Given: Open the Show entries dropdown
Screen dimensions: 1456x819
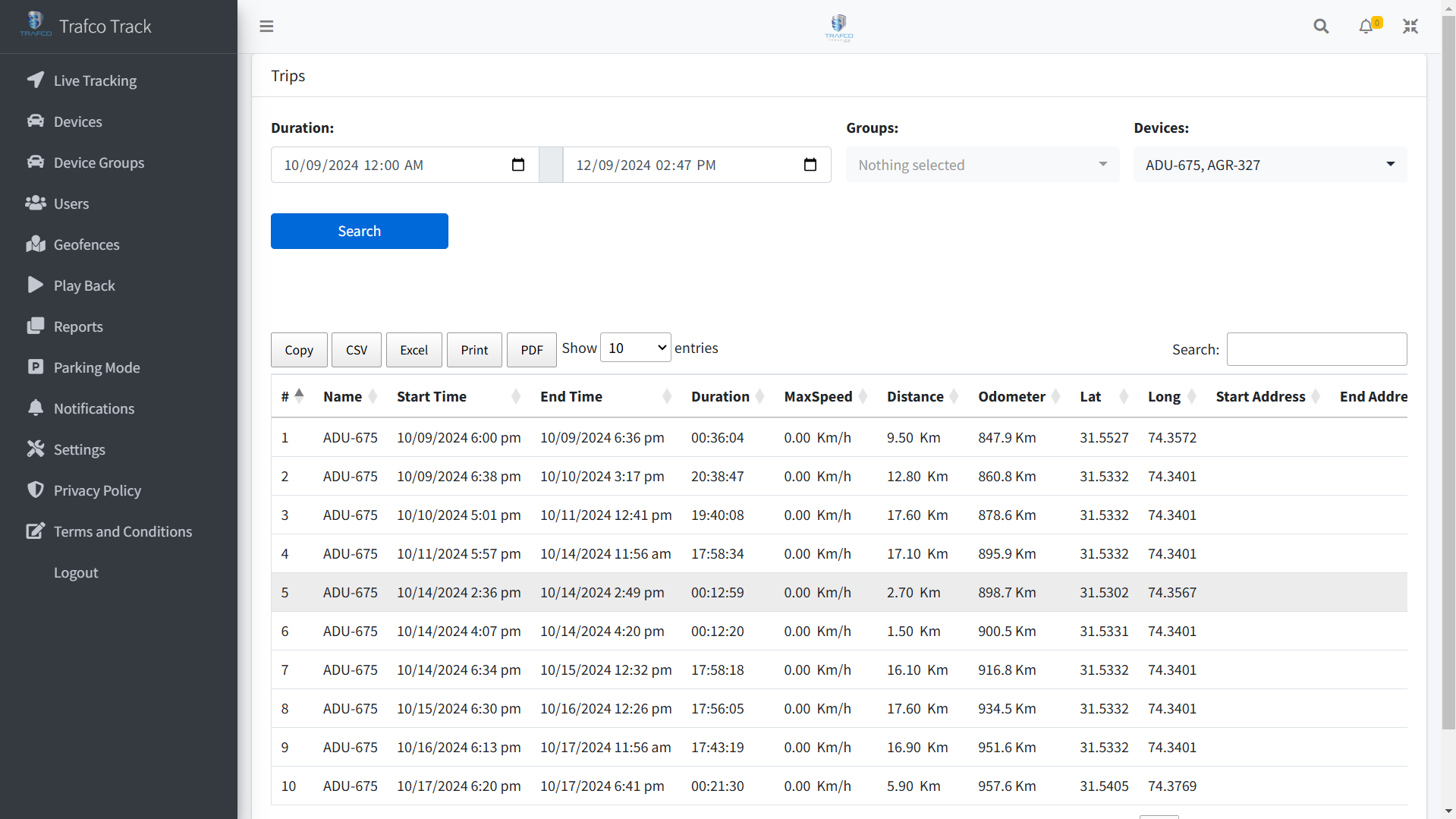Looking at the screenshot, I should (x=635, y=347).
